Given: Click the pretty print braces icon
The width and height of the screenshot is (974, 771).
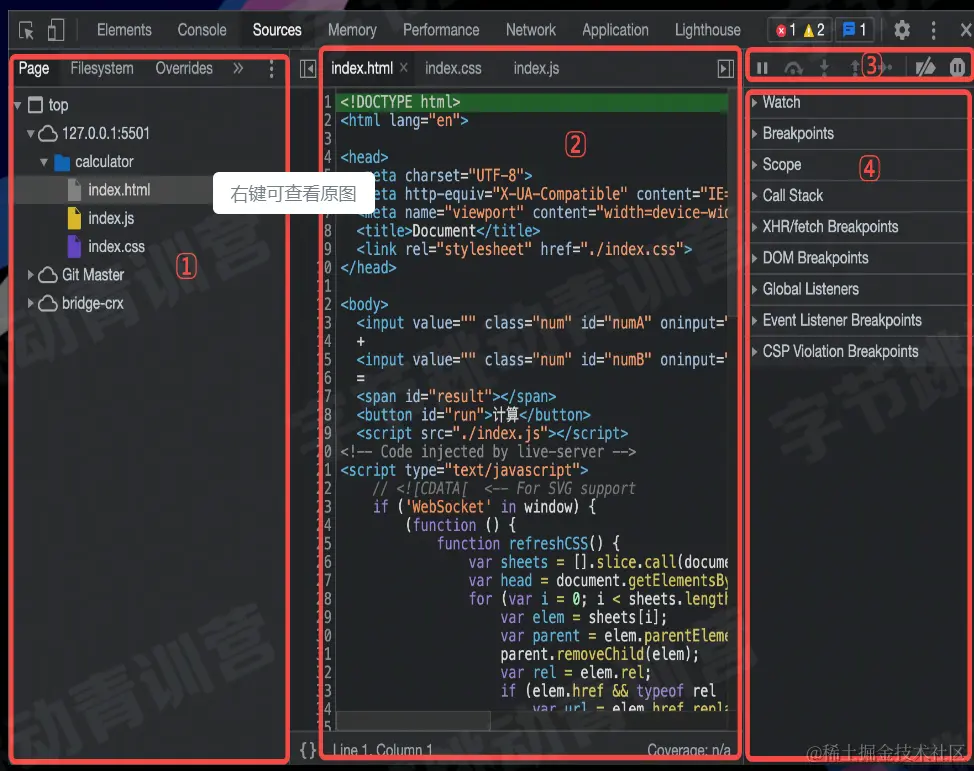Looking at the screenshot, I should (x=307, y=750).
